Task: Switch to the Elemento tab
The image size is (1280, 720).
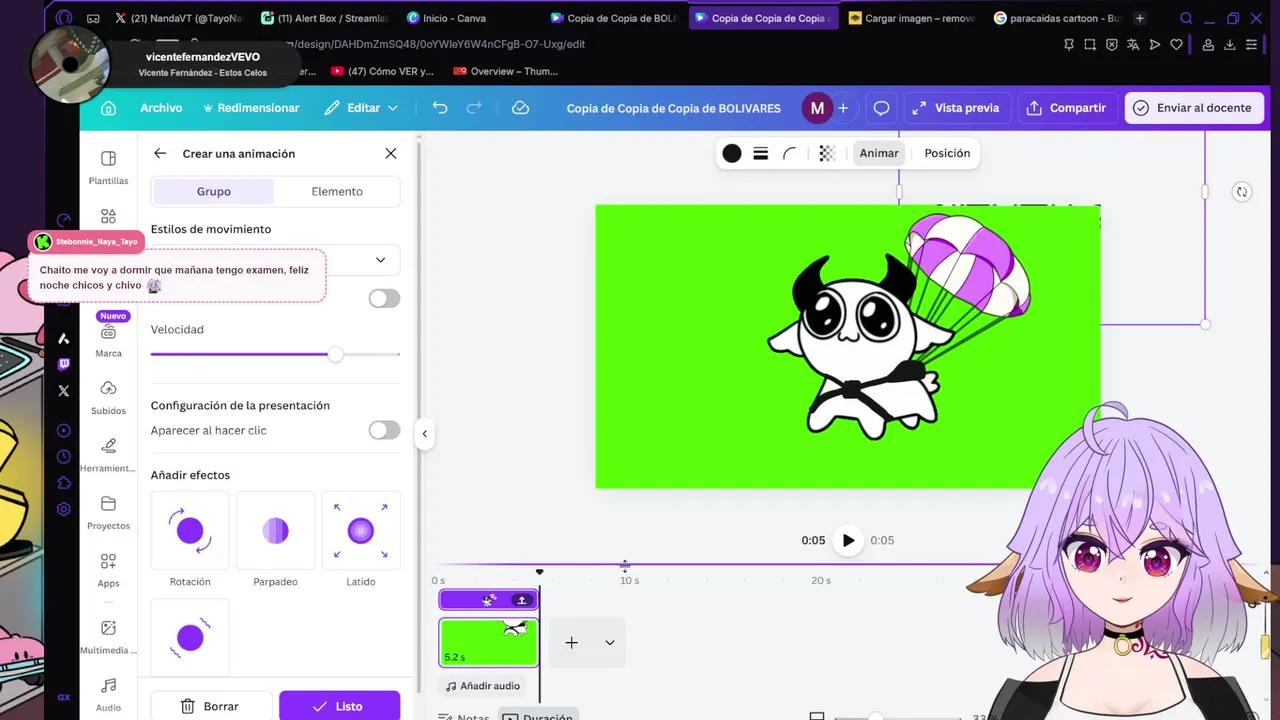Action: click(x=337, y=191)
